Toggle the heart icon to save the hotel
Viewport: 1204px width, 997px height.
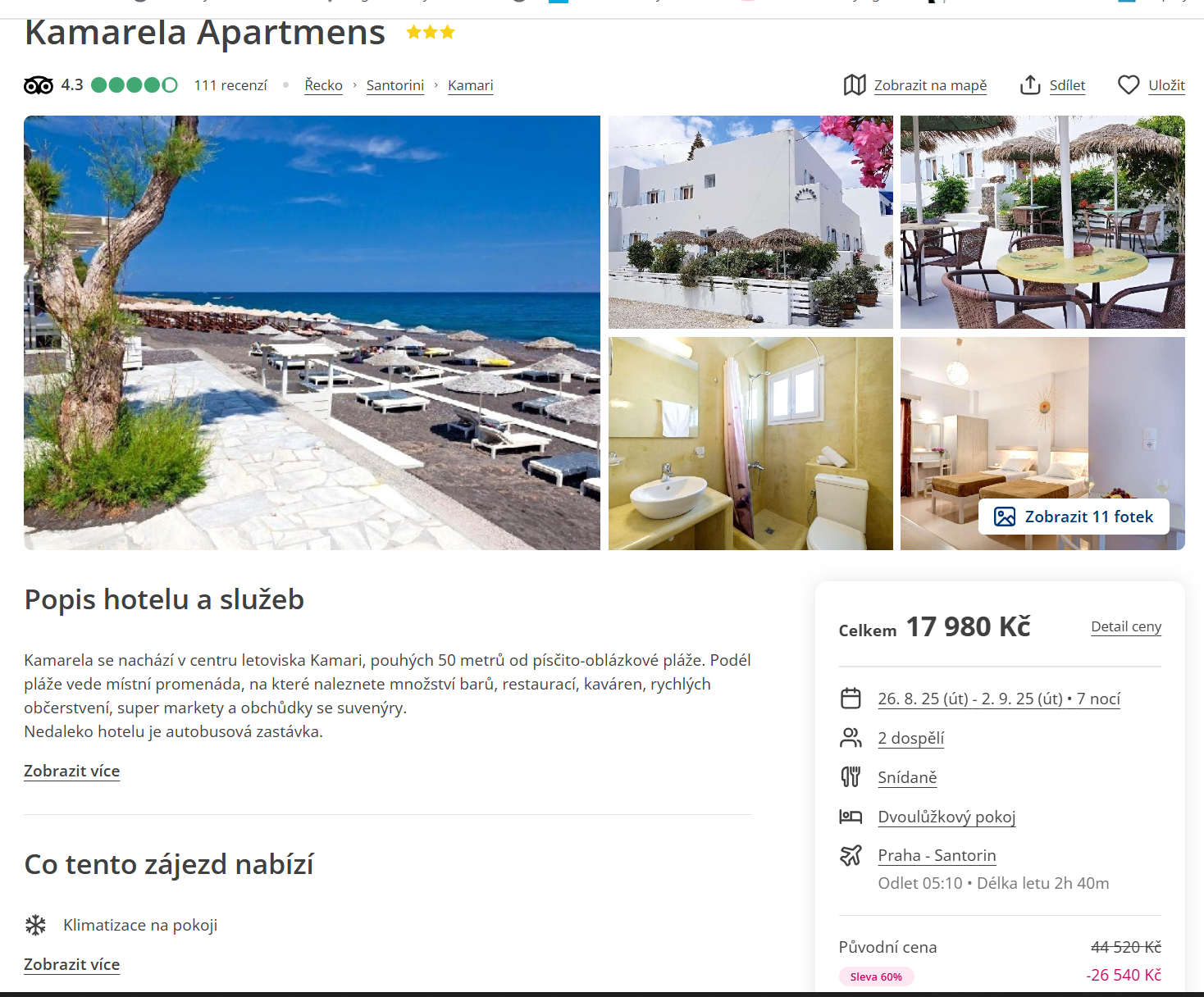1129,85
